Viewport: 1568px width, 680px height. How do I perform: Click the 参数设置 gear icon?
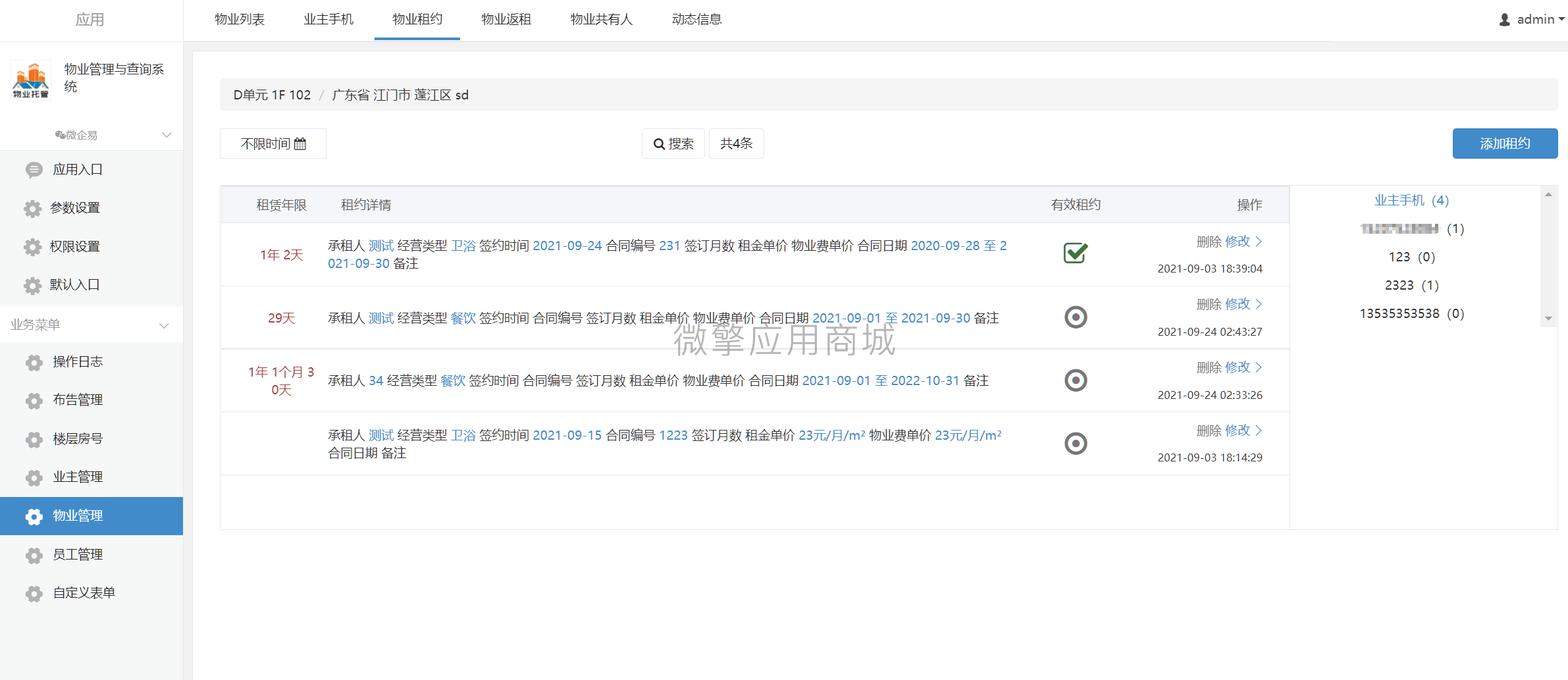(x=32, y=209)
